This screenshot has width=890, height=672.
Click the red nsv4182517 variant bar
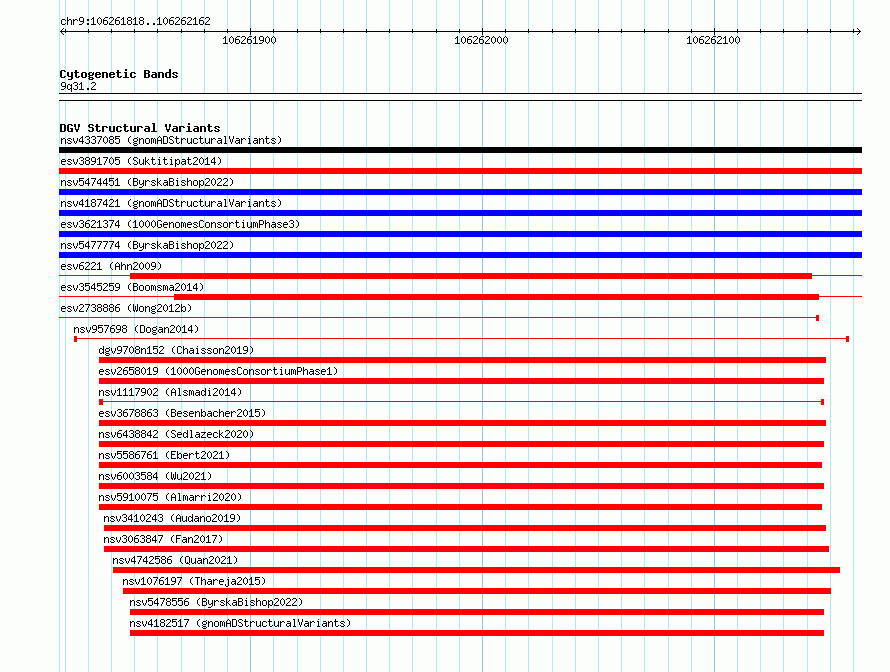click(x=477, y=633)
